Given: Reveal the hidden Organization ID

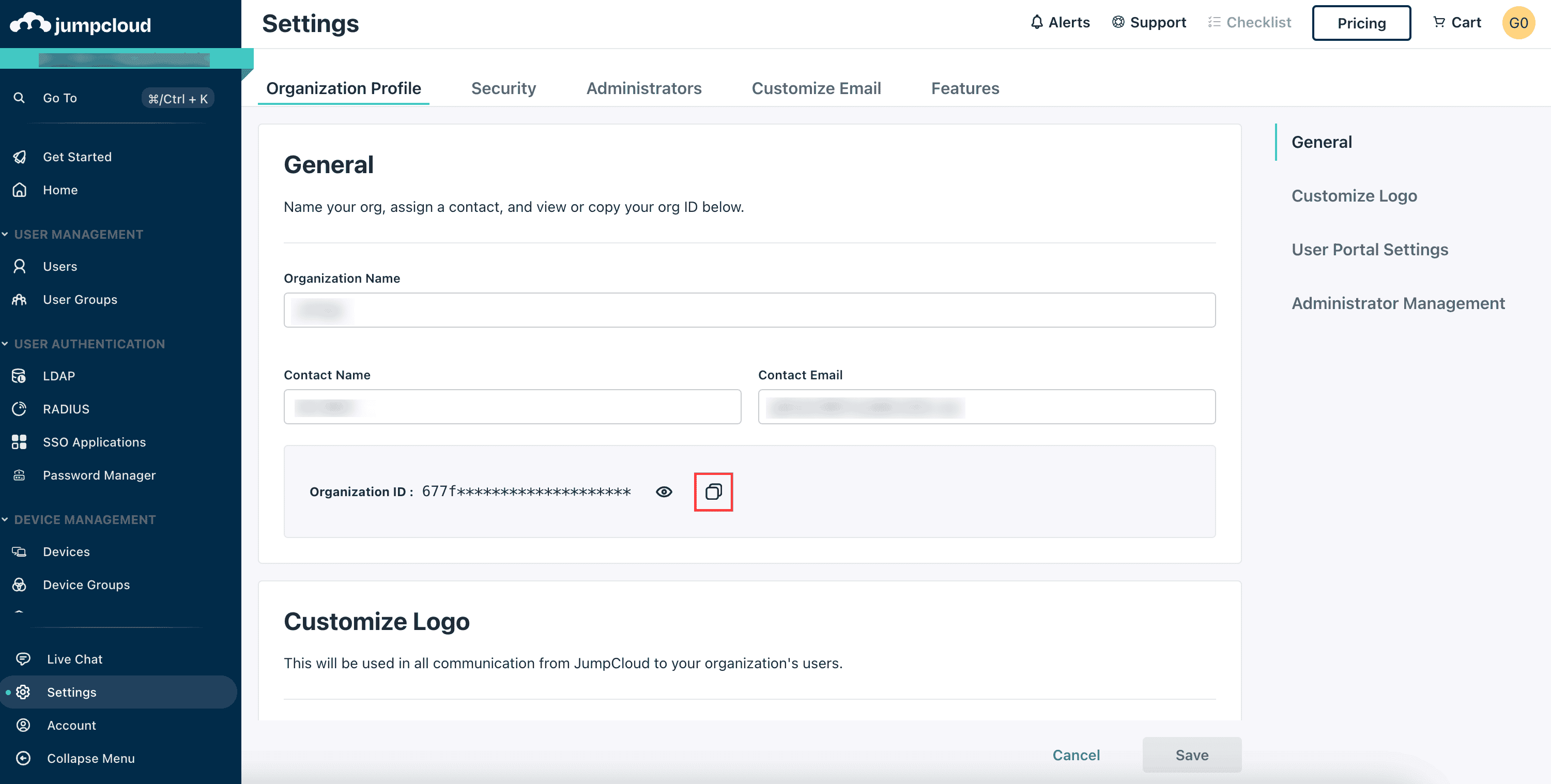Looking at the screenshot, I should (x=664, y=491).
